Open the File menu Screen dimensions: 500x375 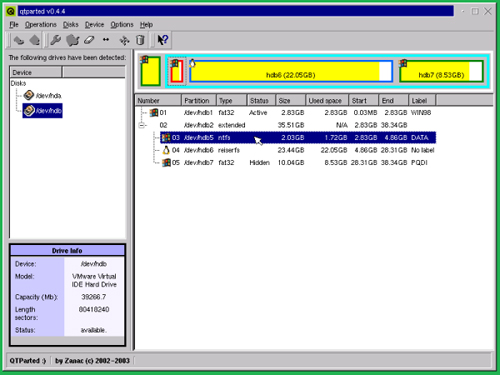(14, 25)
